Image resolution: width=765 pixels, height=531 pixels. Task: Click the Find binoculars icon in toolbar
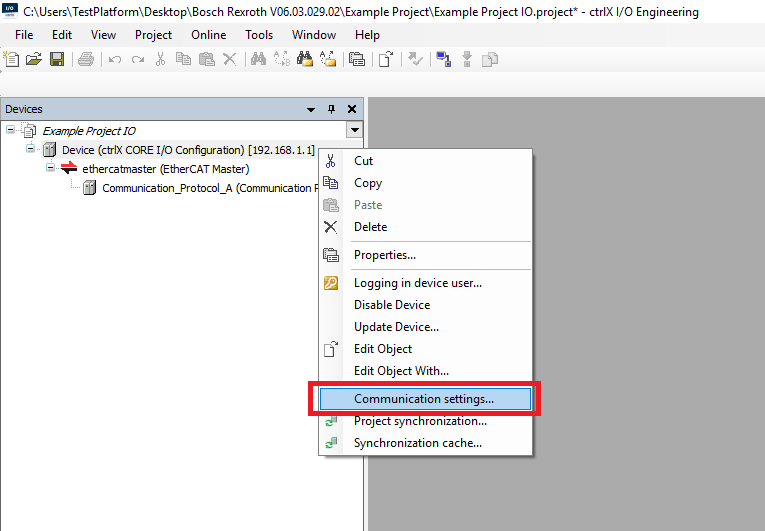(x=258, y=60)
